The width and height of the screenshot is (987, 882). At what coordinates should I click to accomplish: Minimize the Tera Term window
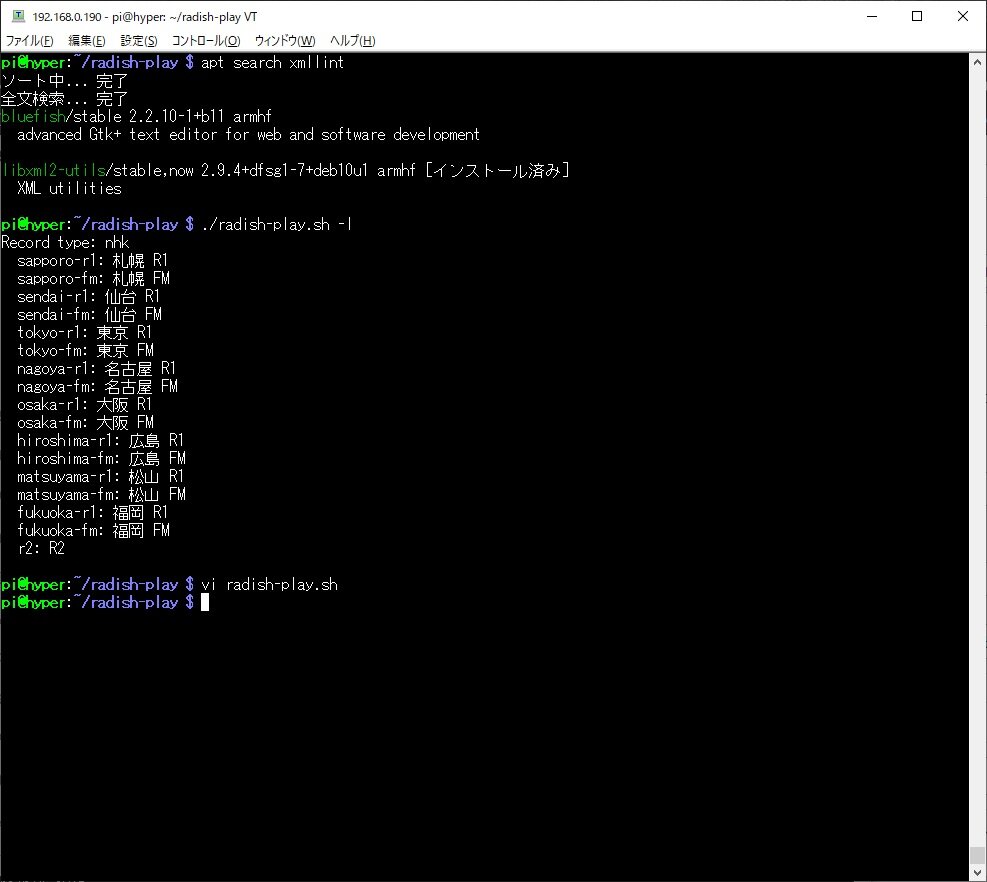872,16
